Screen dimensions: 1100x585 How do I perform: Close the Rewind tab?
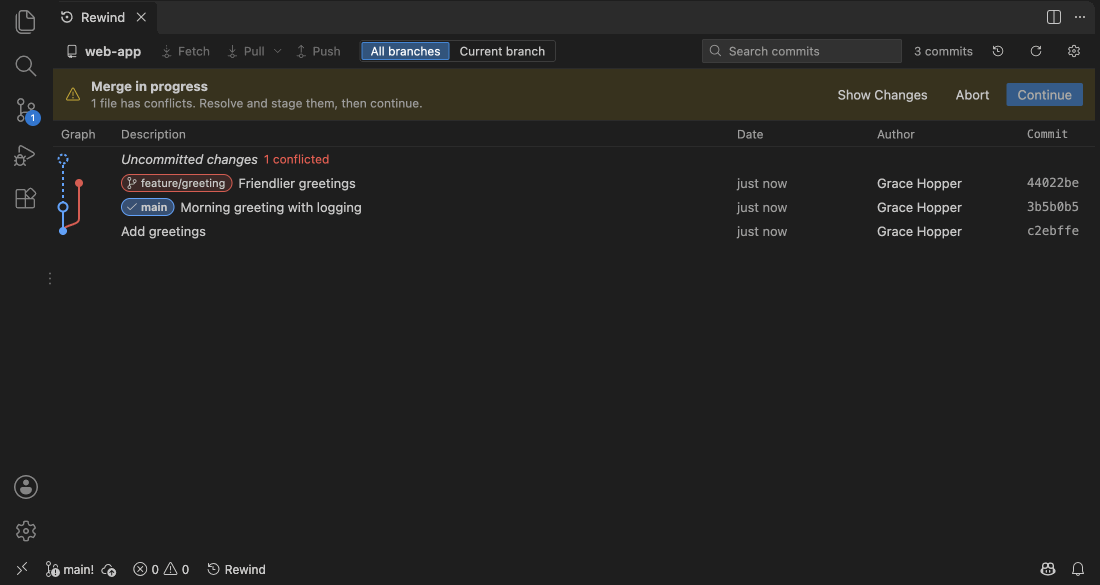coord(141,17)
